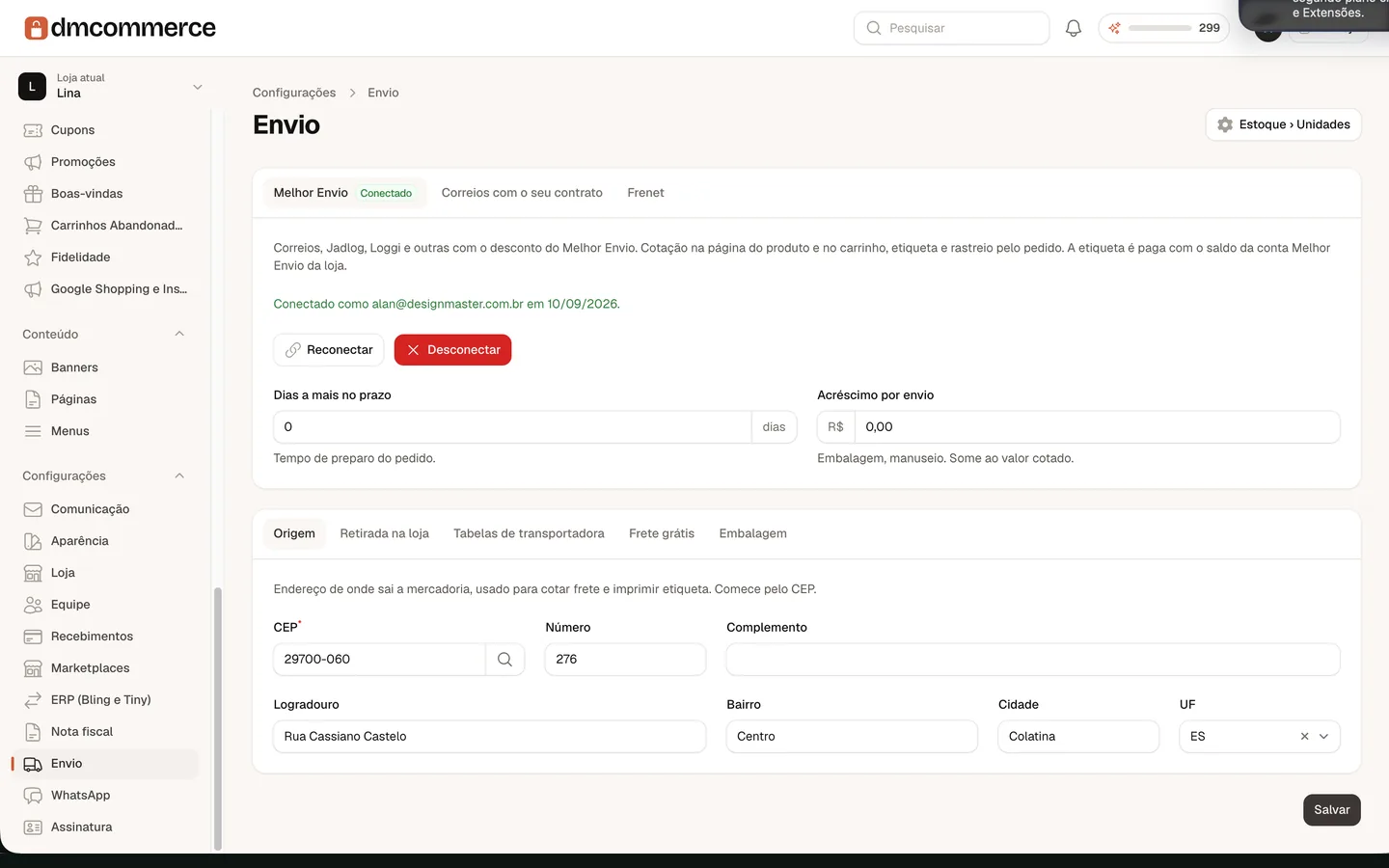Click the Reconectar button
This screenshot has height=868, width=1389.
point(329,350)
